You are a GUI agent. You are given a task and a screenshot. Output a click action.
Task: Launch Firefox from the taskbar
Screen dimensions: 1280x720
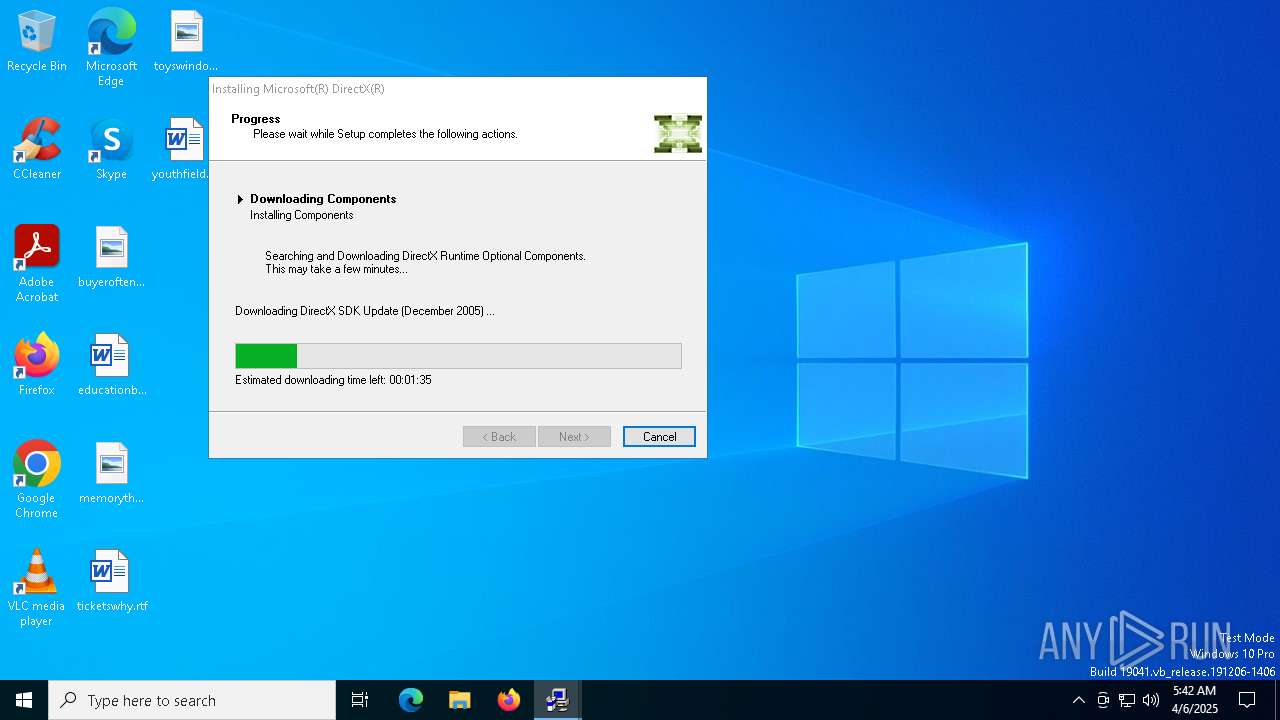tap(509, 700)
